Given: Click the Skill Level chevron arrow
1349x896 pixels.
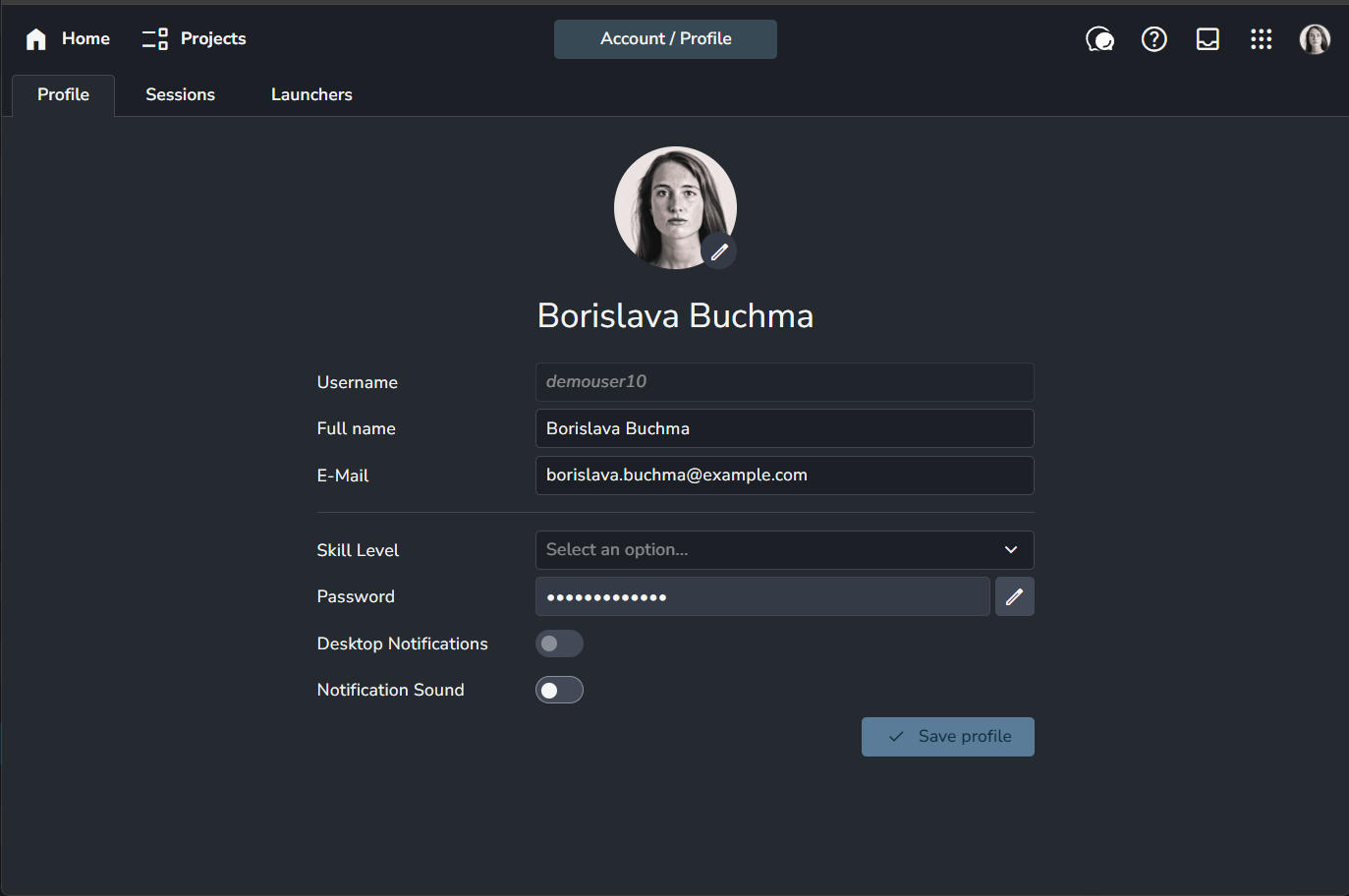Looking at the screenshot, I should [x=1010, y=550].
